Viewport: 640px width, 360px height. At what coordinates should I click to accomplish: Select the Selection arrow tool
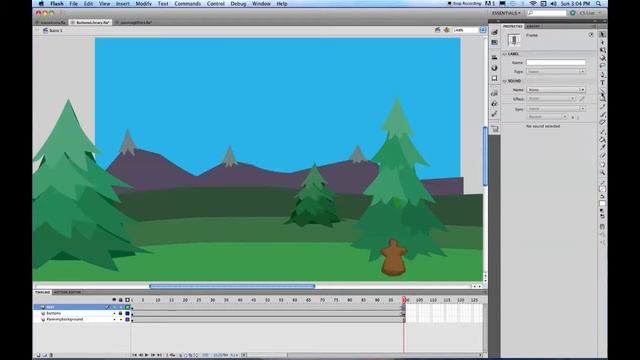coord(602,34)
